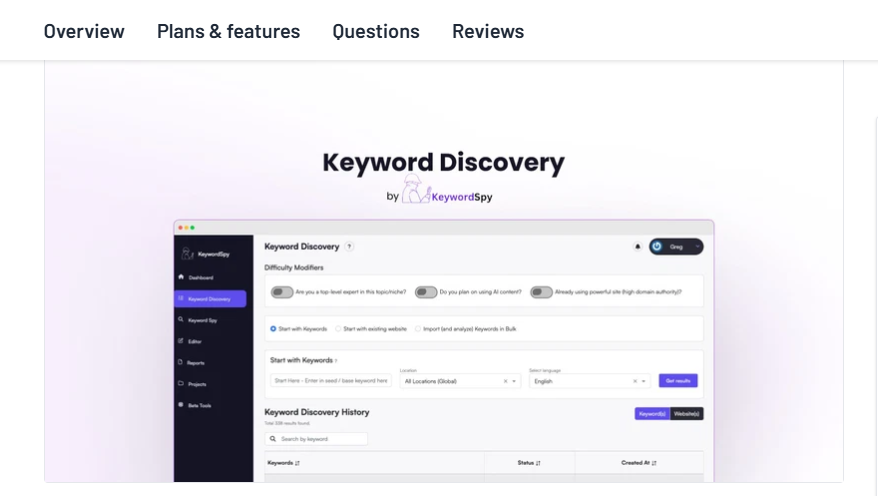Clear the All Locations selection with X
This screenshot has width=878, height=496.
pos(505,381)
